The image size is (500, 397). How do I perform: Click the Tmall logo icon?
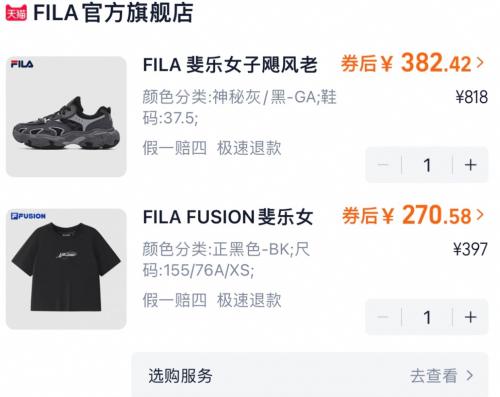tap(16, 13)
